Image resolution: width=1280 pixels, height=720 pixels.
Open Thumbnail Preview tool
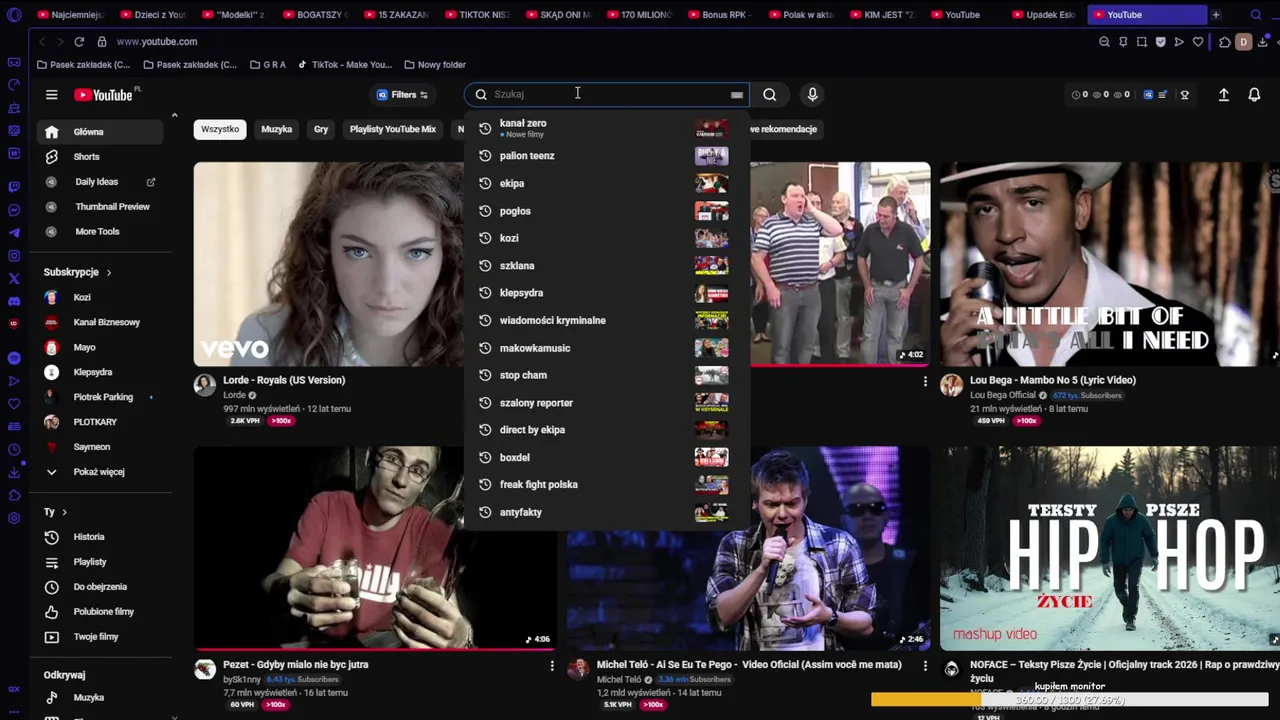click(x=100, y=207)
